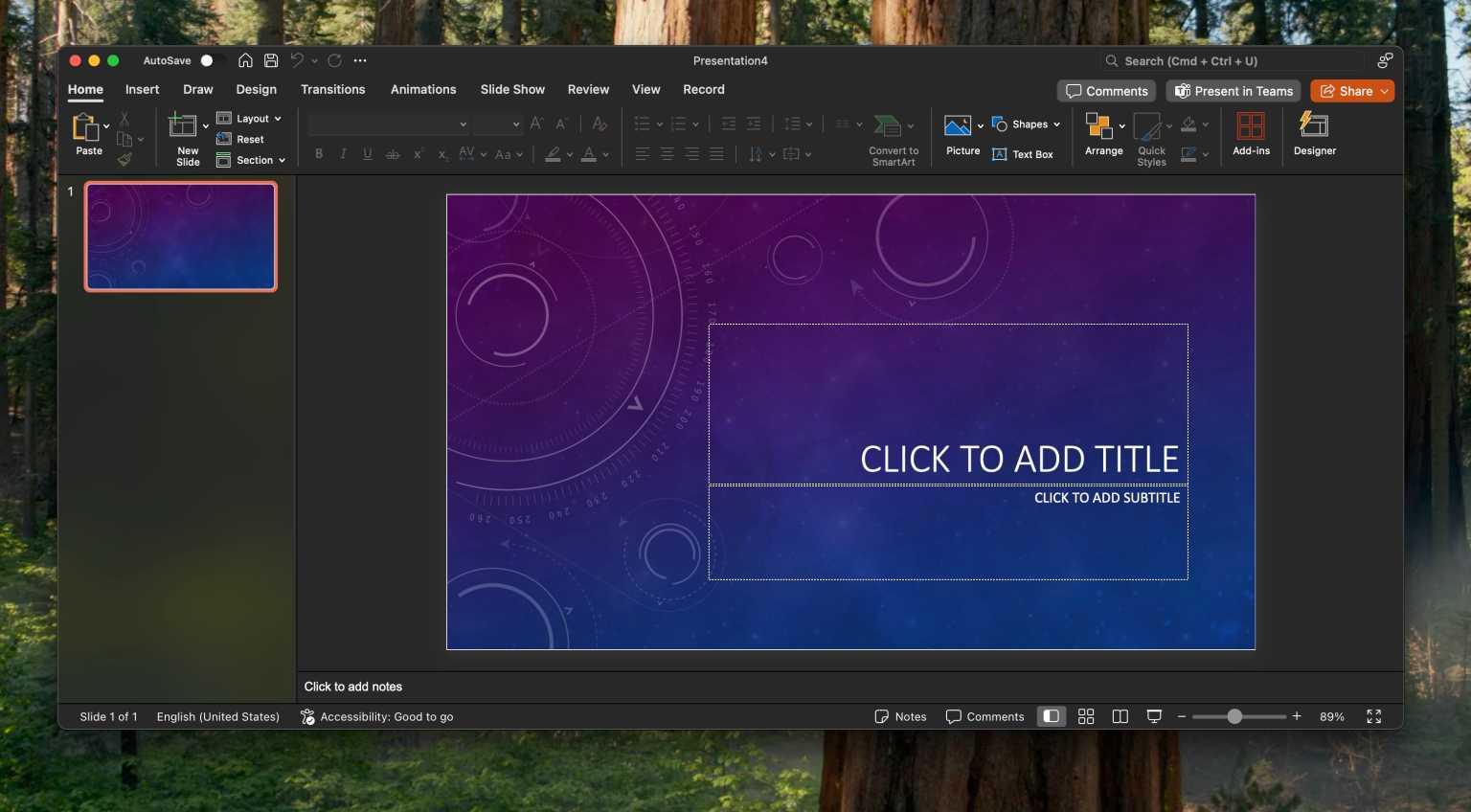Check accessibility status in the status bar
The image size is (1471, 812).
tap(376, 716)
